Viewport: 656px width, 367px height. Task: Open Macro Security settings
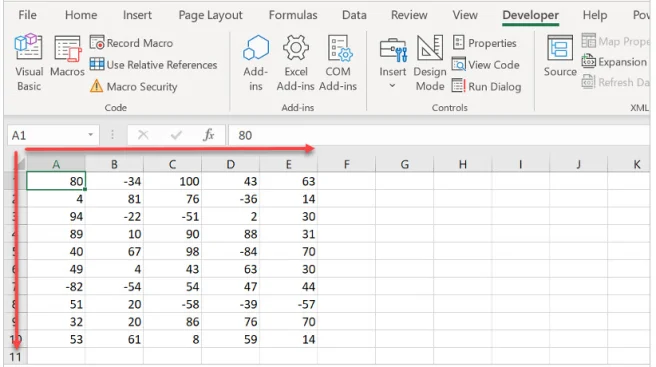[133, 86]
